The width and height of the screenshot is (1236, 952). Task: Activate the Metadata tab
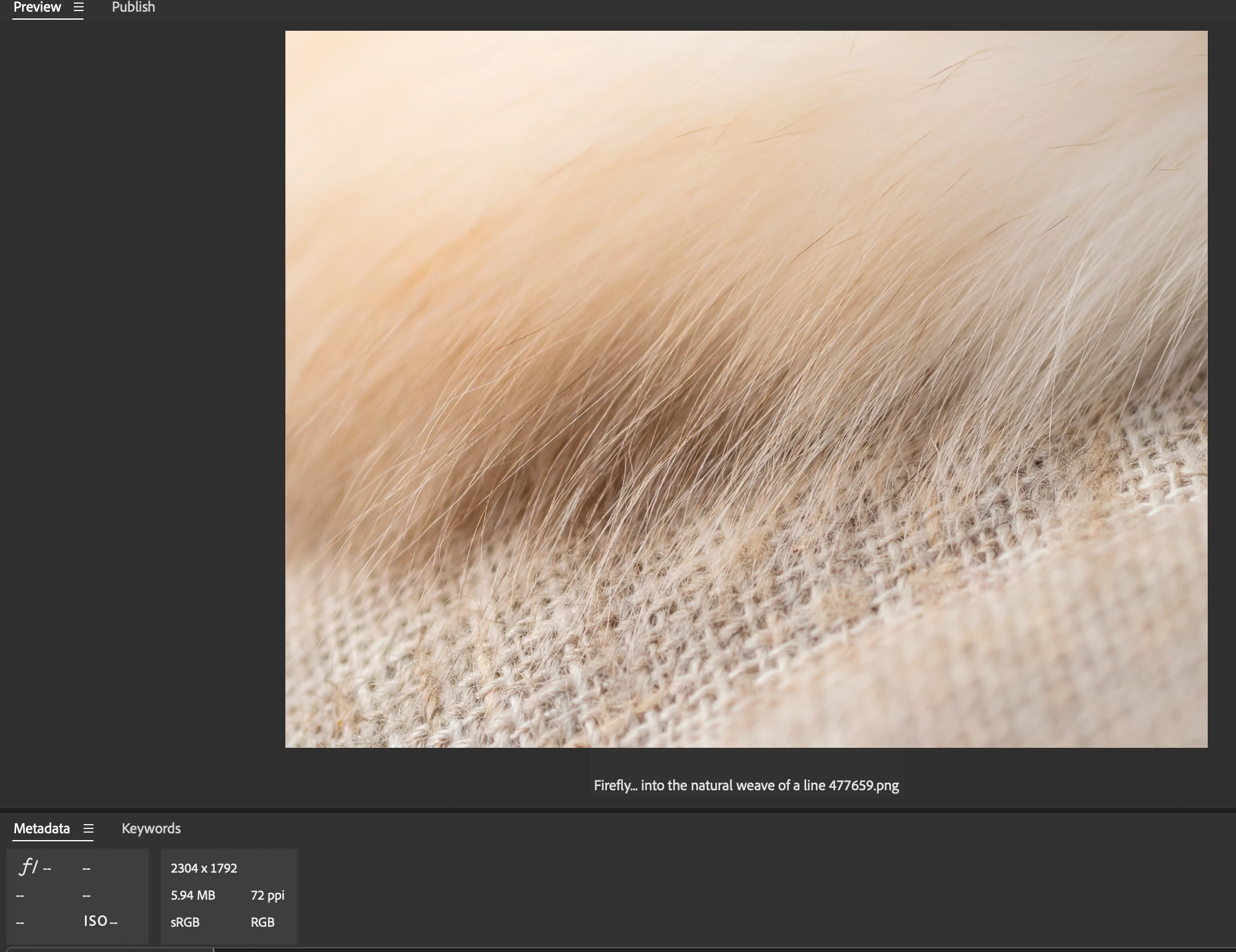(42, 828)
